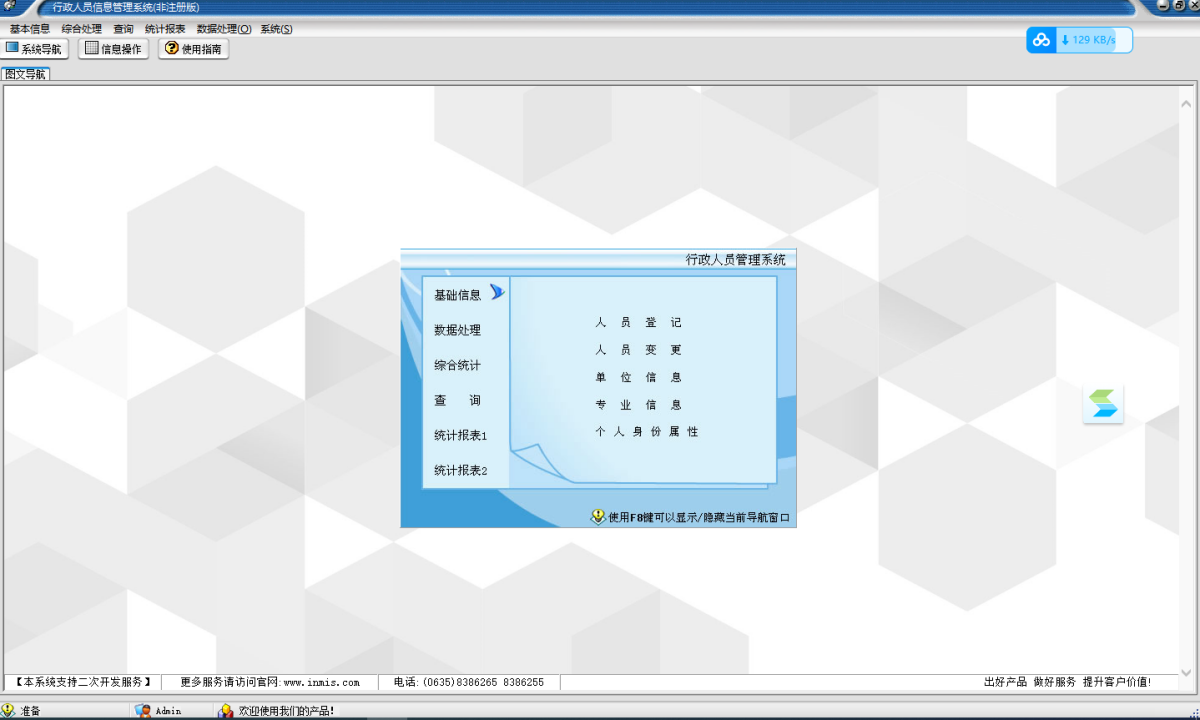1200x720 pixels.
Task: Click the cloud download speed icon
Action: [x=1042, y=40]
